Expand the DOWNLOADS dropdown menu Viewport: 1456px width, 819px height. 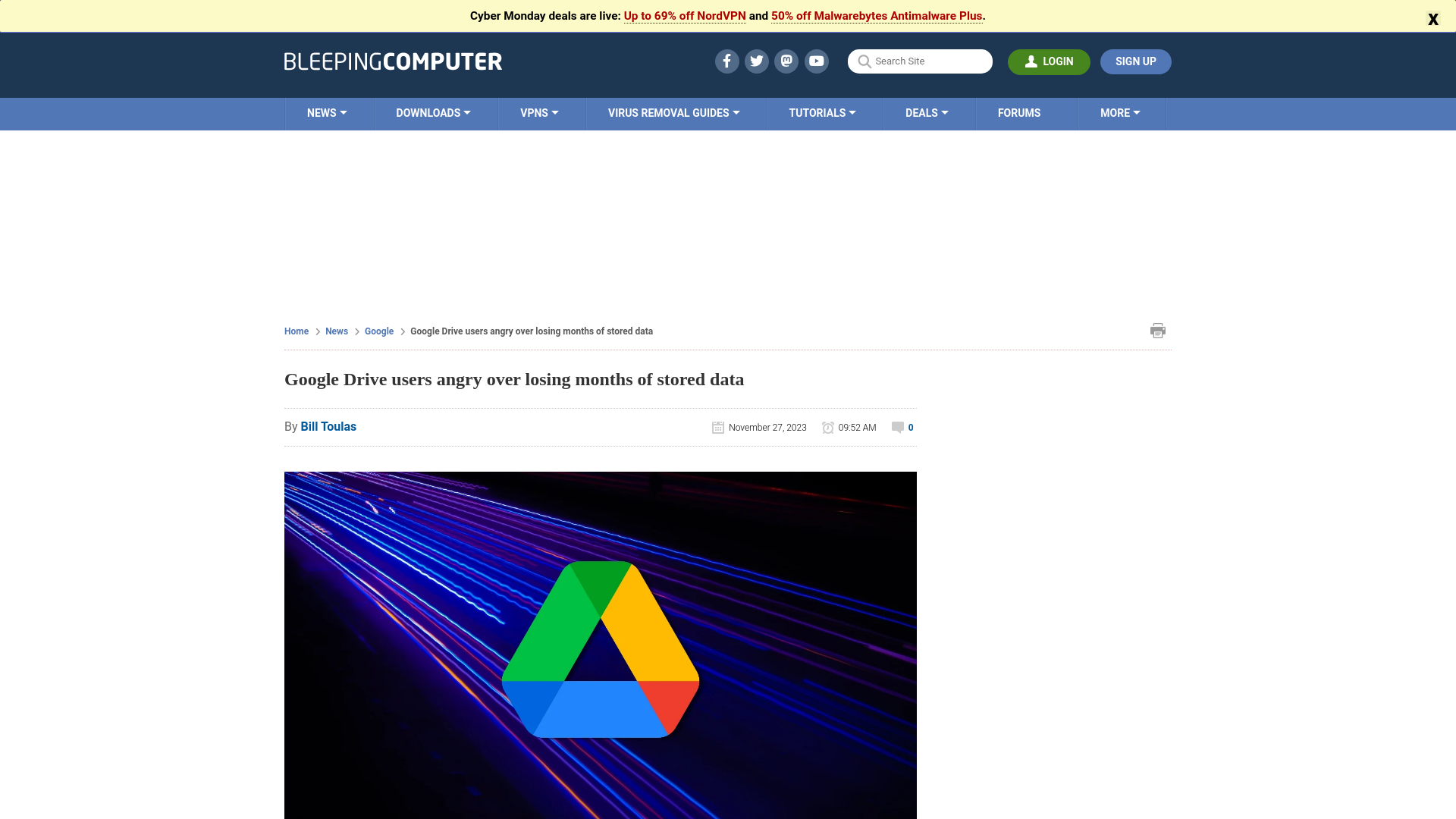pos(434,113)
